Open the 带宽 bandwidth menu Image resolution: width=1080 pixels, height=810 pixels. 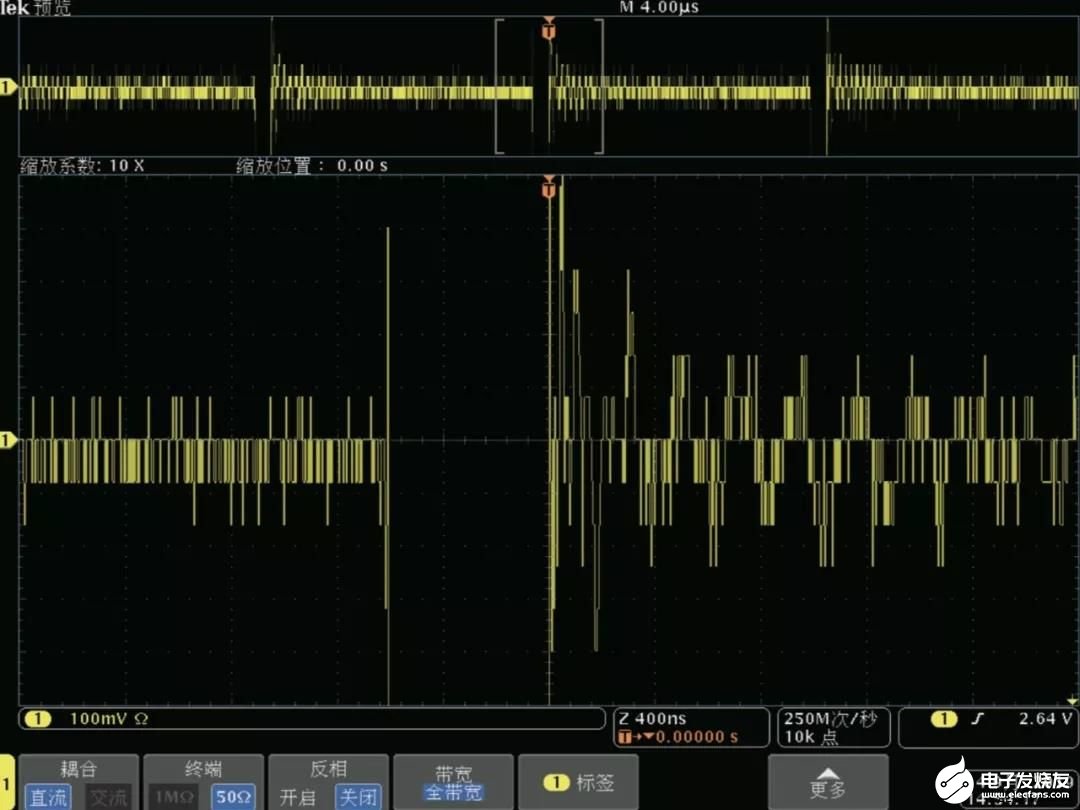453,782
